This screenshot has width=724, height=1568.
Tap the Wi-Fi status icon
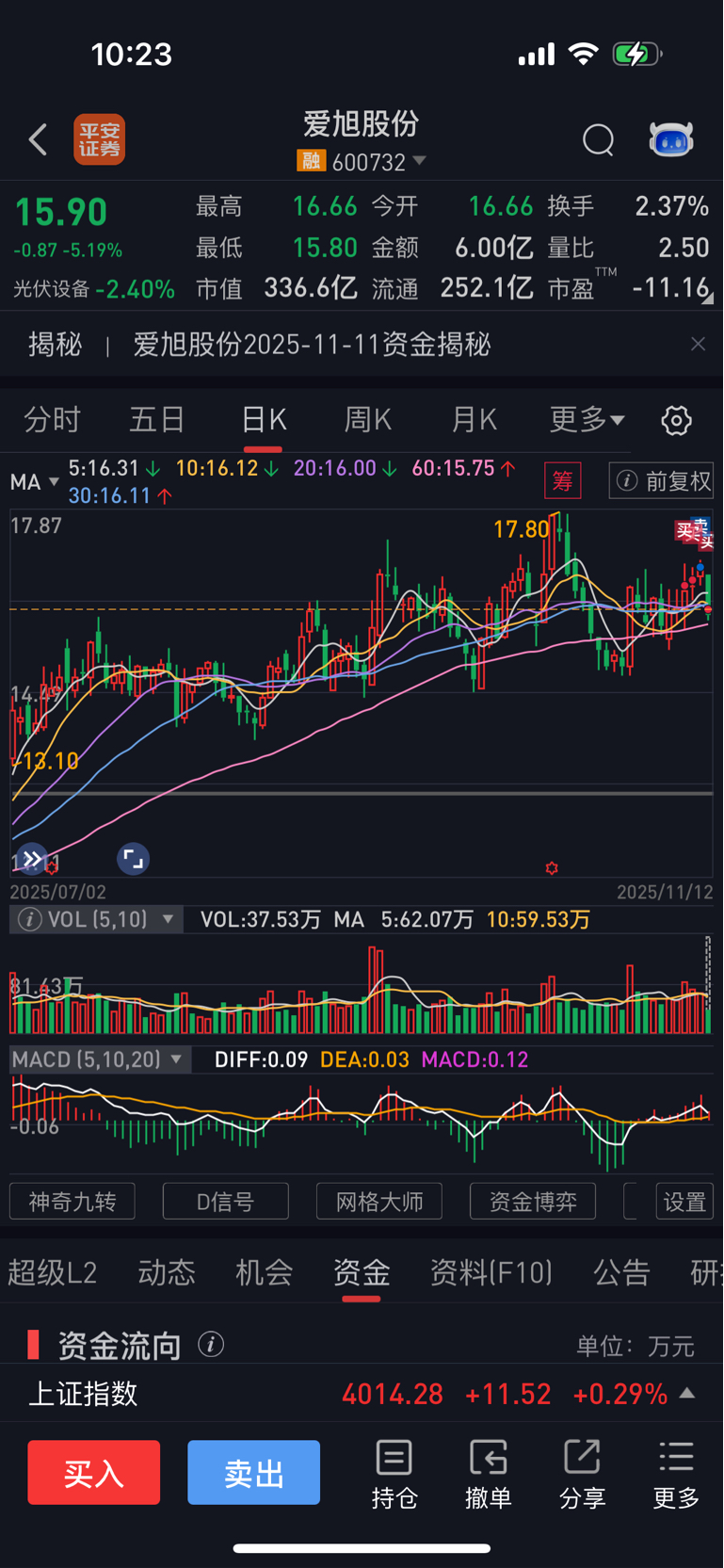(x=584, y=54)
